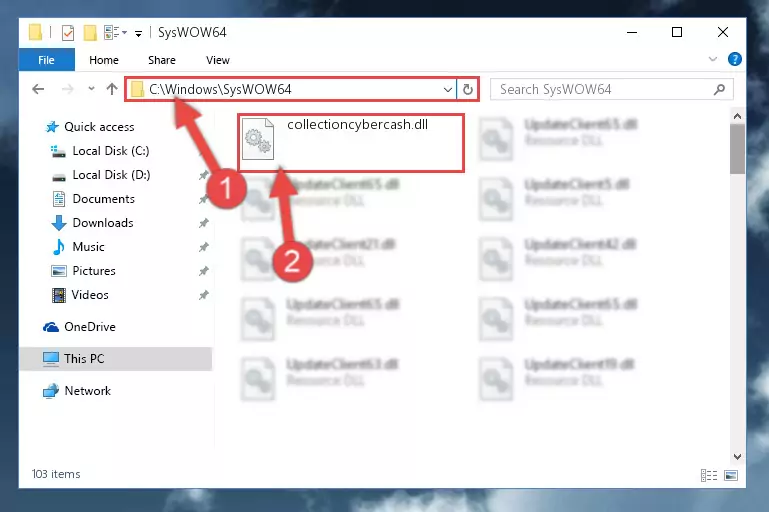This screenshot has height=512, width=769.
Task: Click the pin icon next to Downloads
Action: point(204,223)
